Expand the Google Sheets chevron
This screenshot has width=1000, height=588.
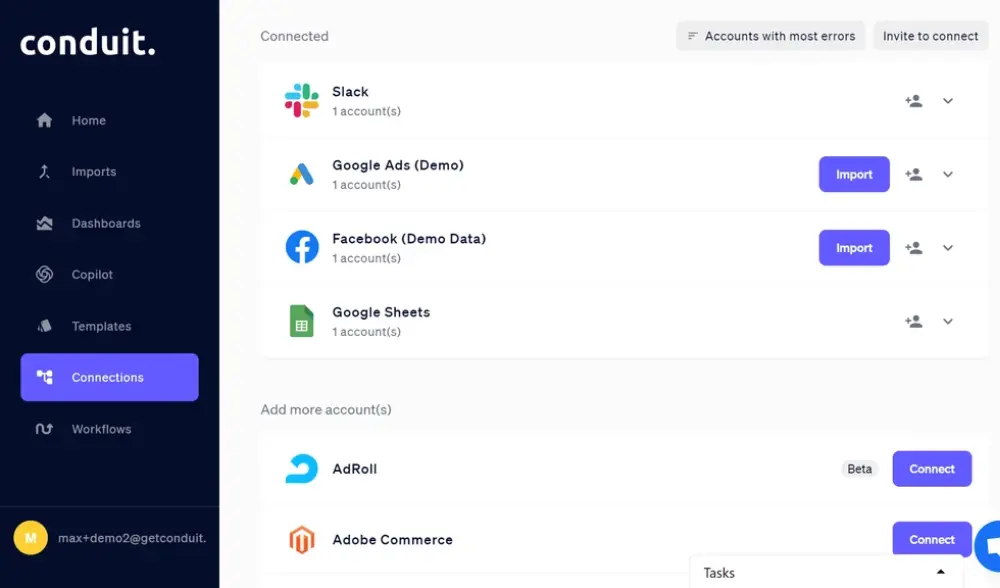(948, 321)
